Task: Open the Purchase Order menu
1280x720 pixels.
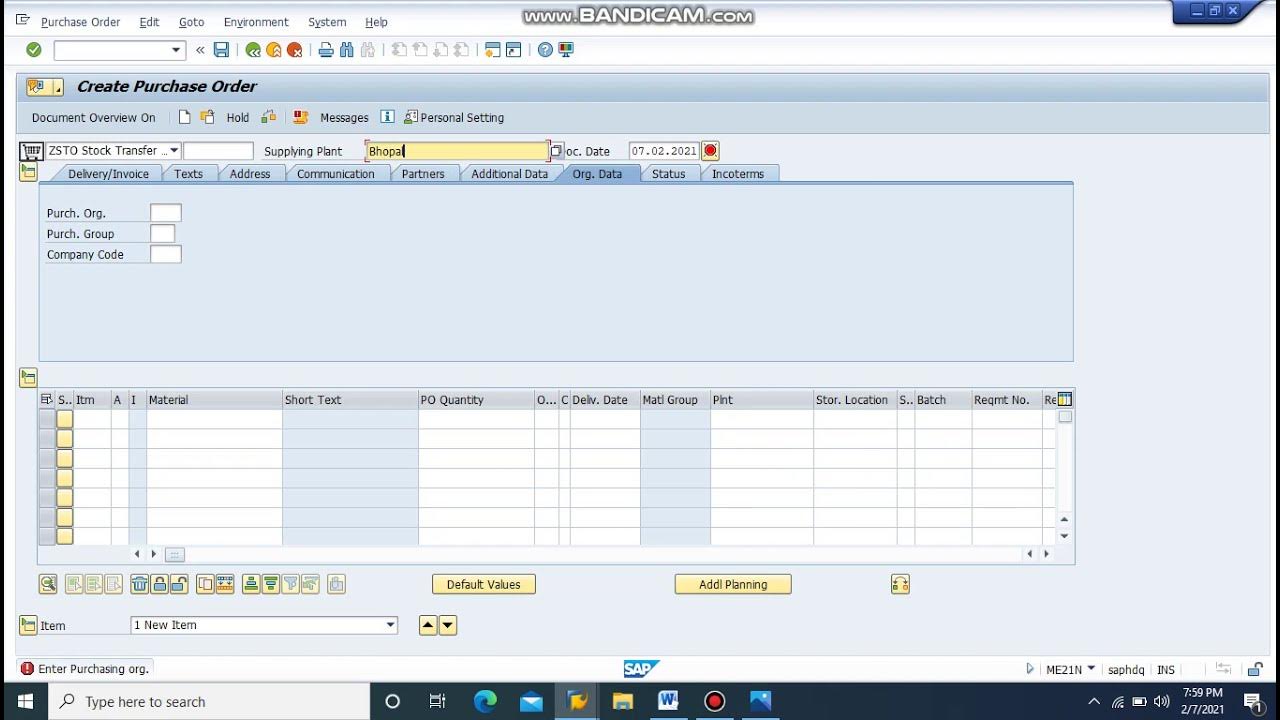Action: pyautogui.click(x=80, y=22)
